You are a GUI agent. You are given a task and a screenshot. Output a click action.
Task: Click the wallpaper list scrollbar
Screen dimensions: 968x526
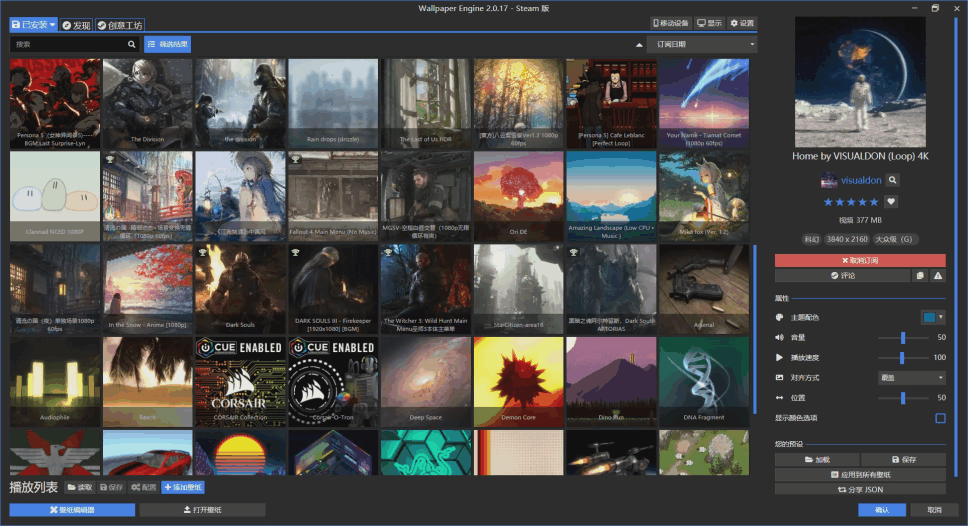pyautogui.click(x=754, y=330)
